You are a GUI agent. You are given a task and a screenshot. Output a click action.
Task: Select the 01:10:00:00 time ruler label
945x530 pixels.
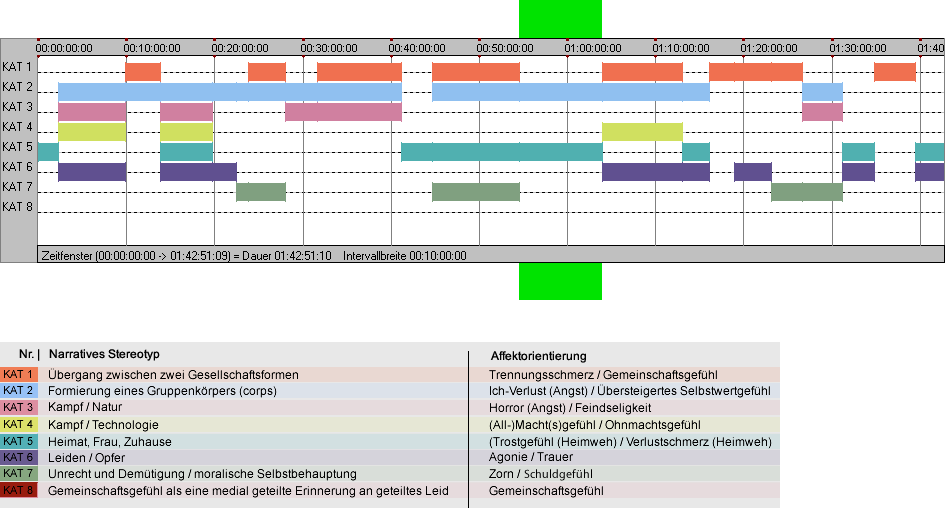681,48
